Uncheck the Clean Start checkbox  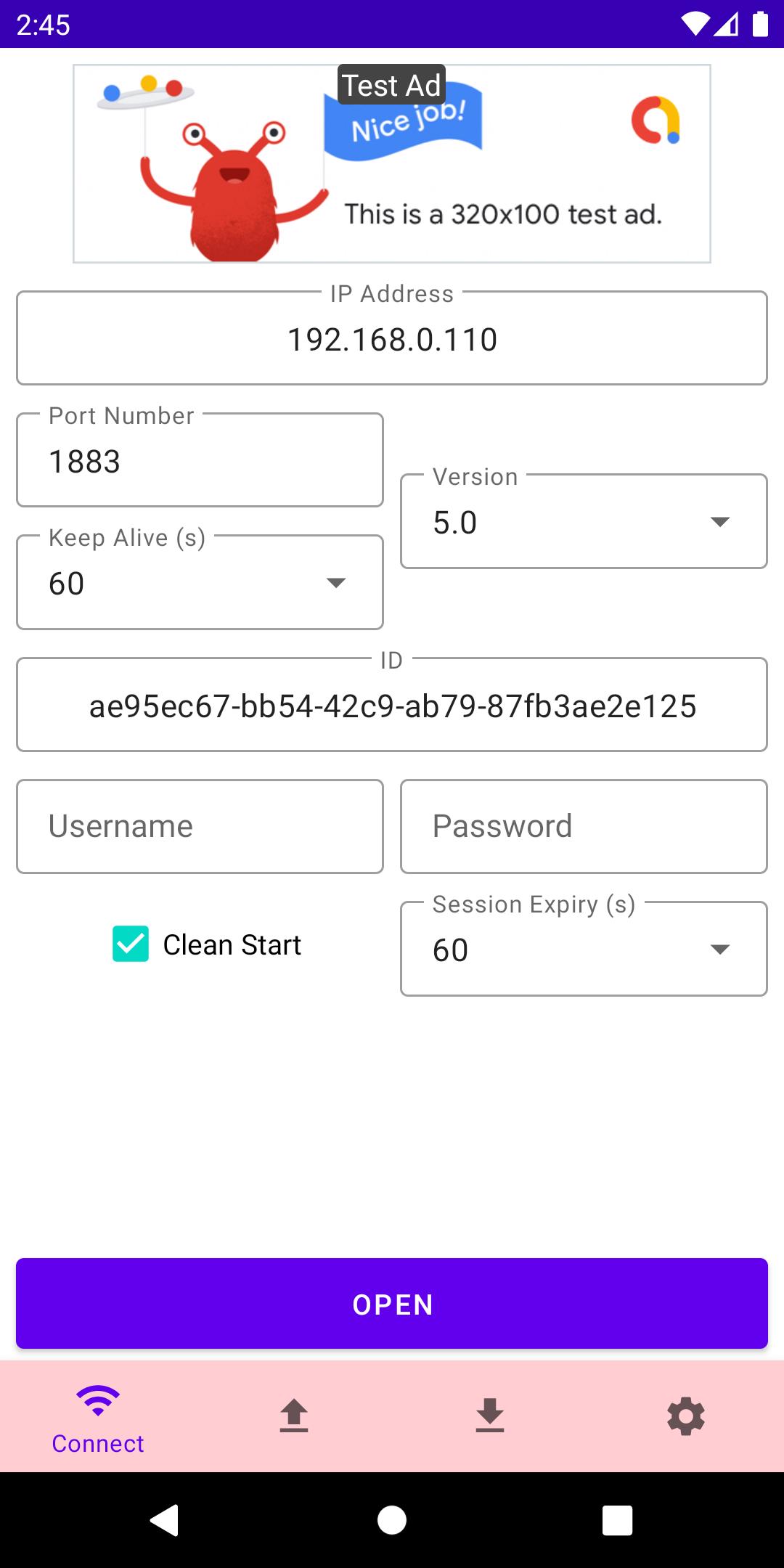(131, 944)
